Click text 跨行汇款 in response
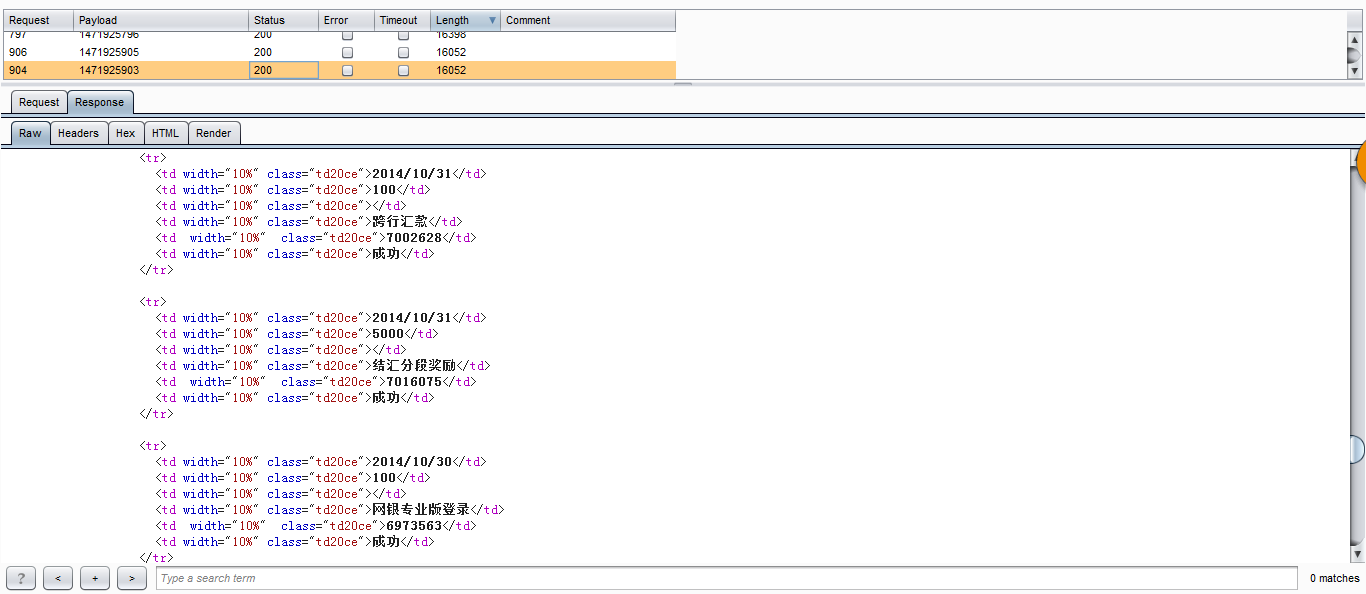This screenshot has width=1366, height=594. pos(400,222)
